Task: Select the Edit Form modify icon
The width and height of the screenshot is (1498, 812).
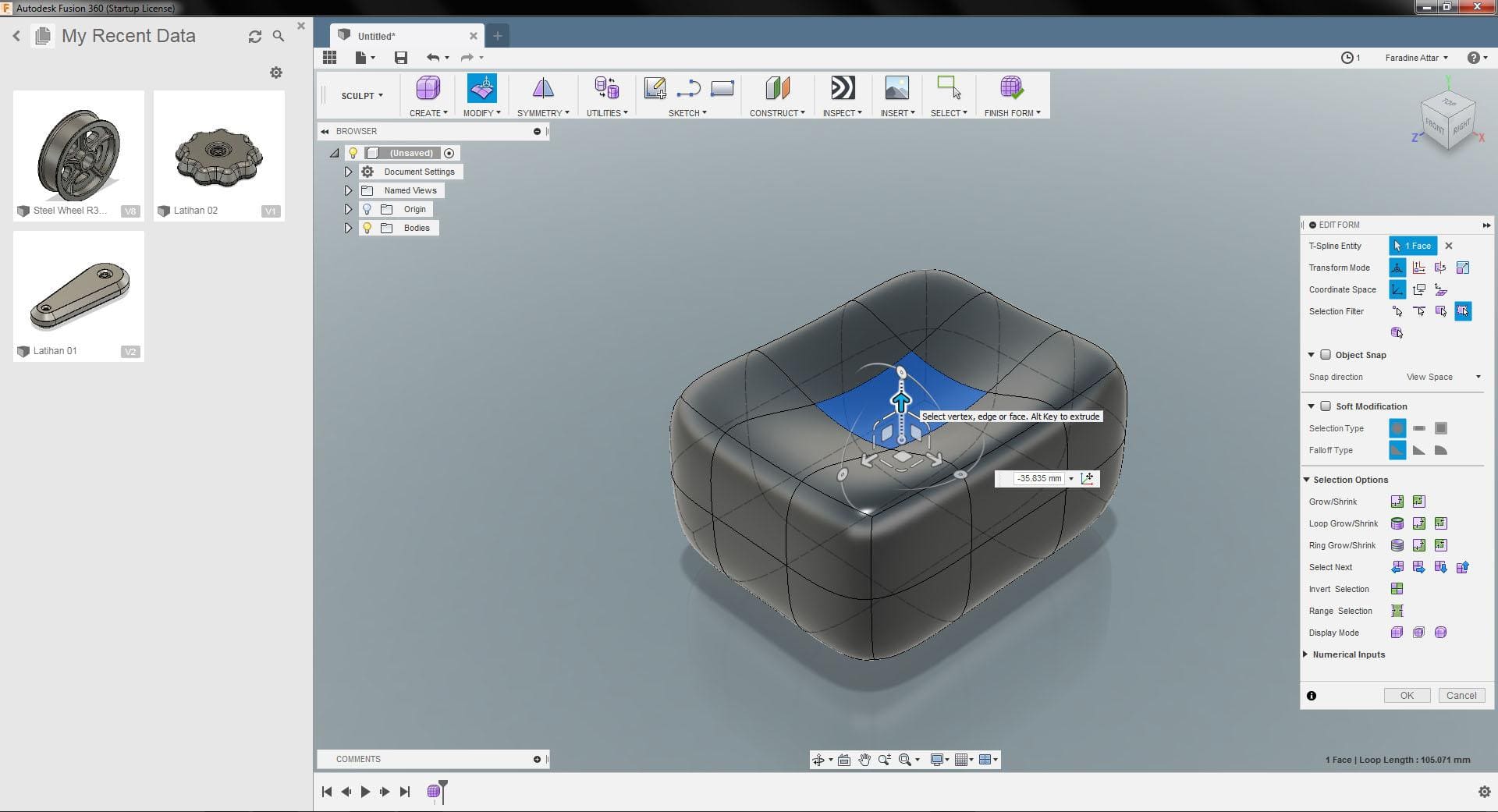Action: 481,88
